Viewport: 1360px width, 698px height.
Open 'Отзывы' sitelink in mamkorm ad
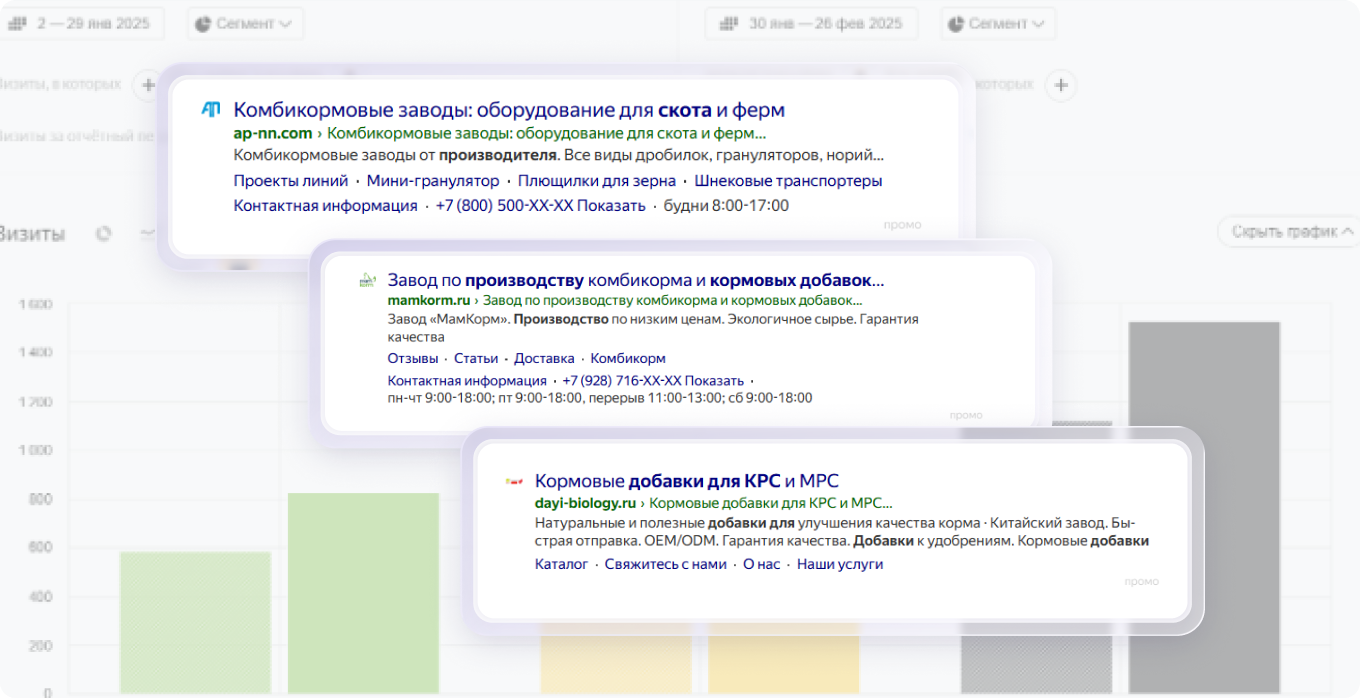(x=412, y=358)
